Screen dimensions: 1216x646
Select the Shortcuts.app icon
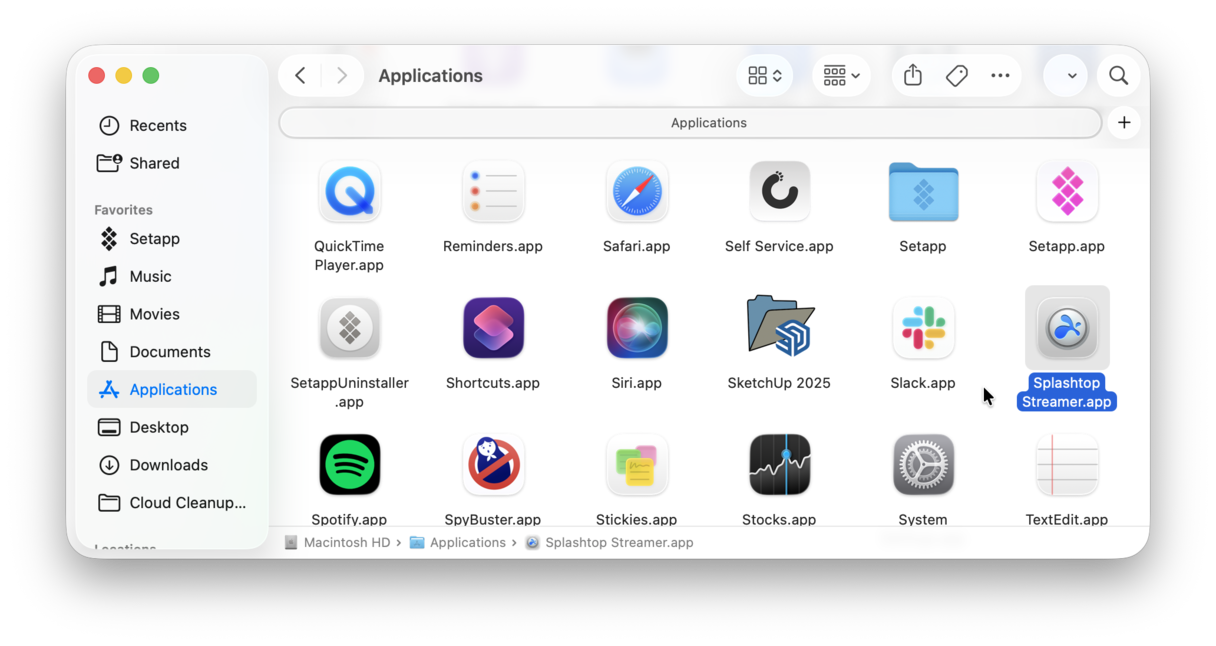point(493,328)
